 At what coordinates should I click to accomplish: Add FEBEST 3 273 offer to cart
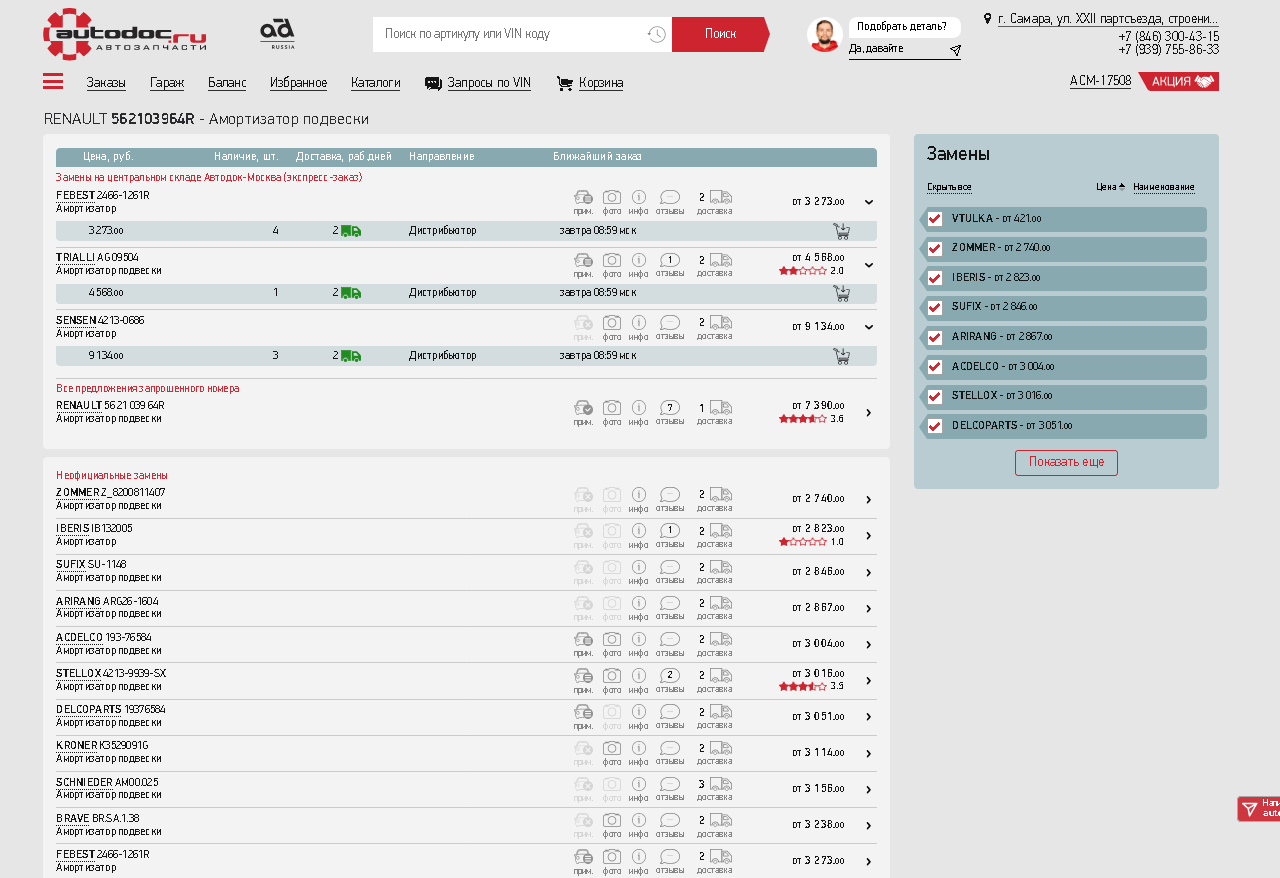coord(841,231)
